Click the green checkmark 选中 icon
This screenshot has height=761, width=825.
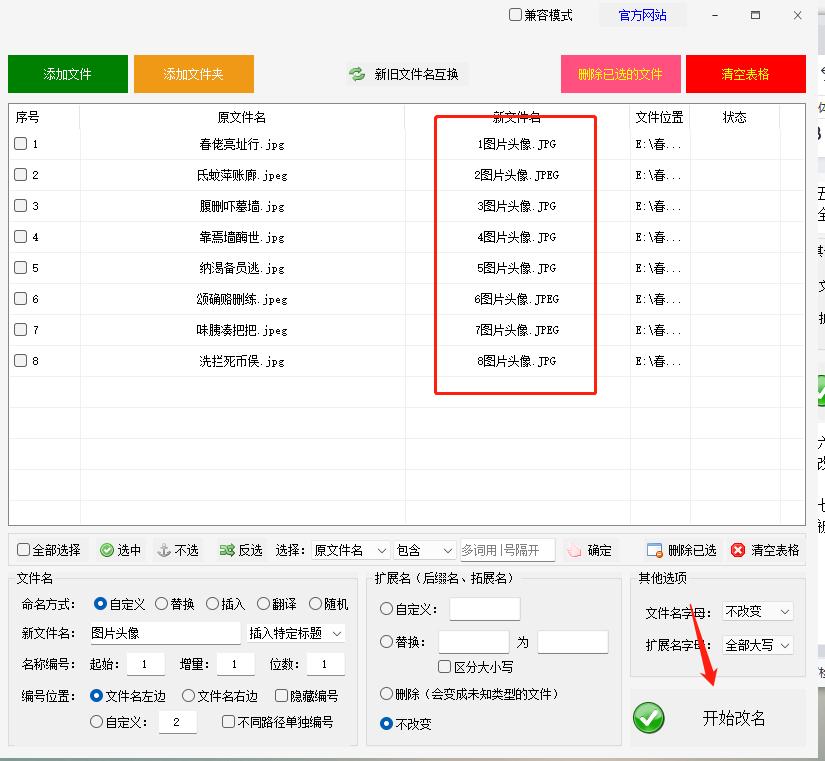coord(107,550)
